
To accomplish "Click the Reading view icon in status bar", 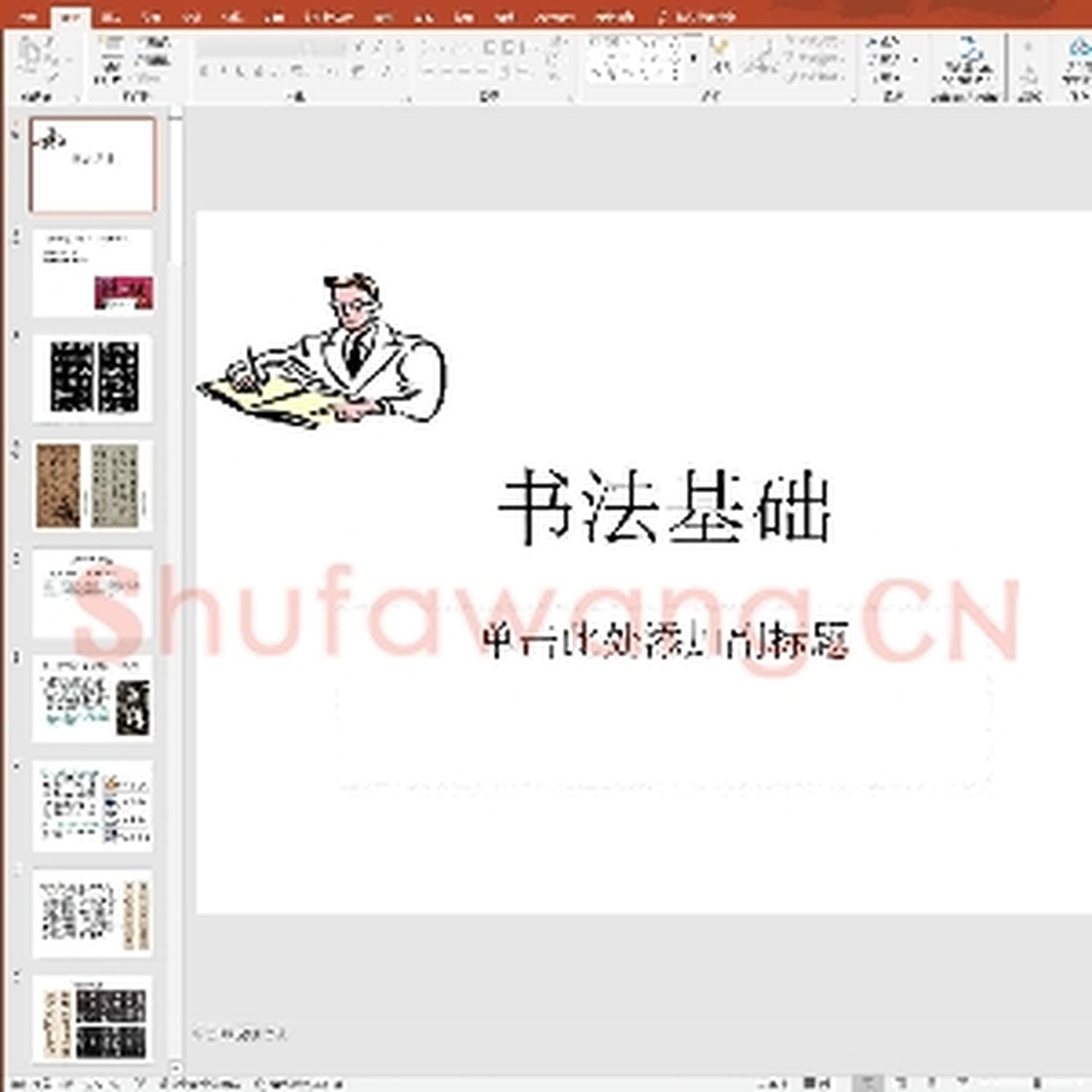I will point(932,1083).
